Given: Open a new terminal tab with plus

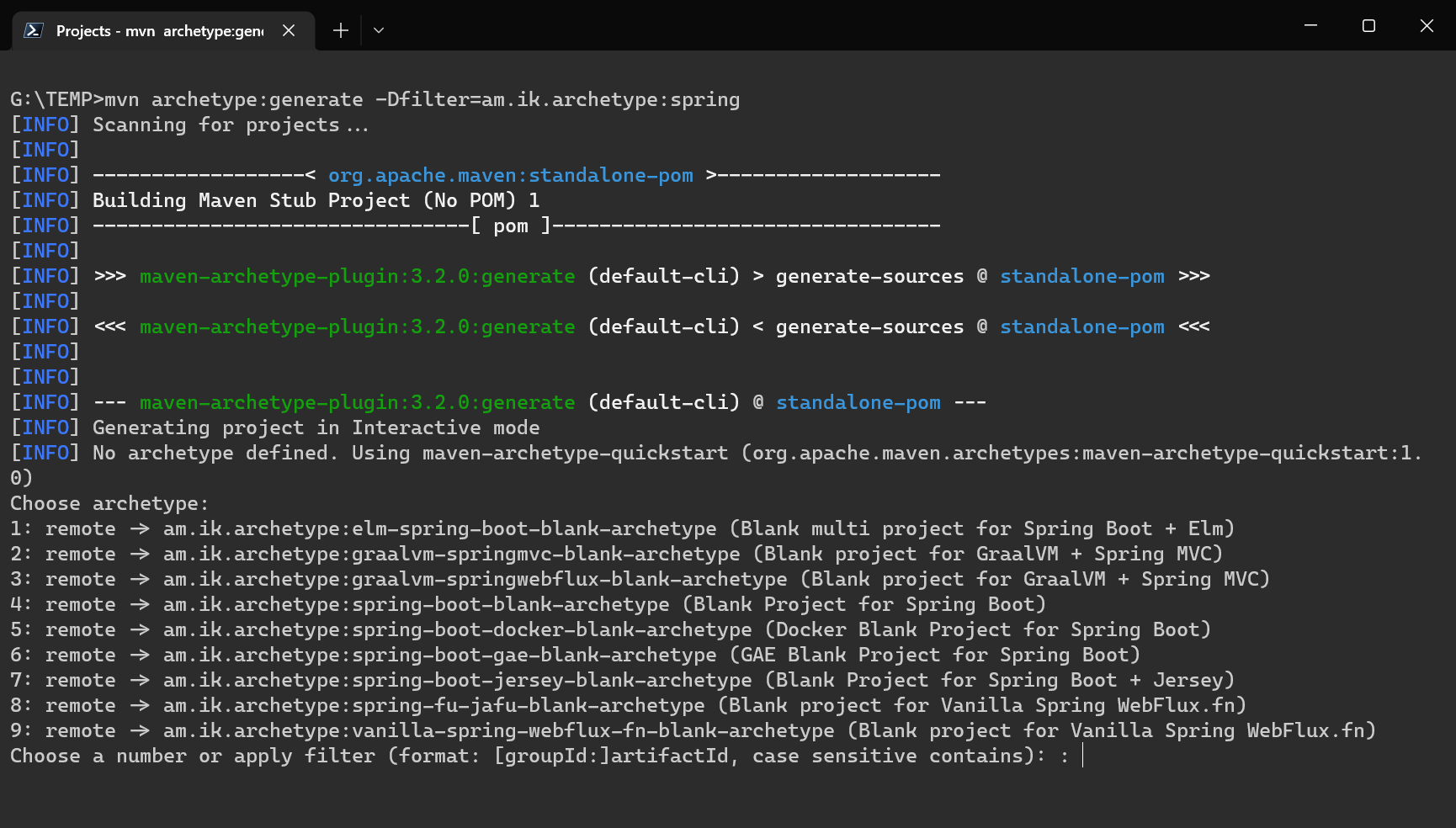Looking at the screenshot, I should (x=340, y=30).
